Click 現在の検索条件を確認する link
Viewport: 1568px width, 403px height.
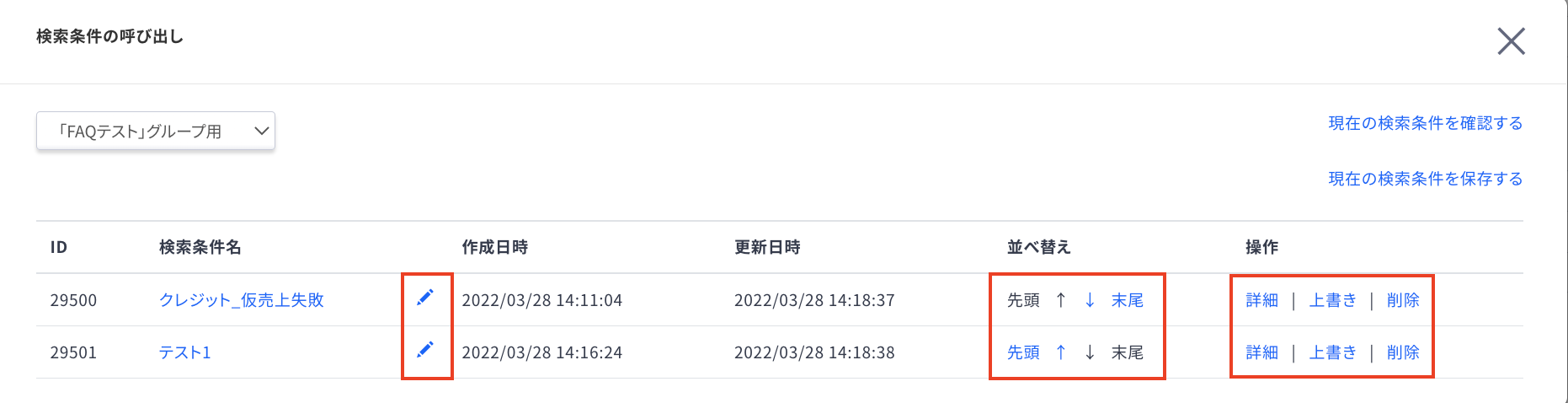1425,123
